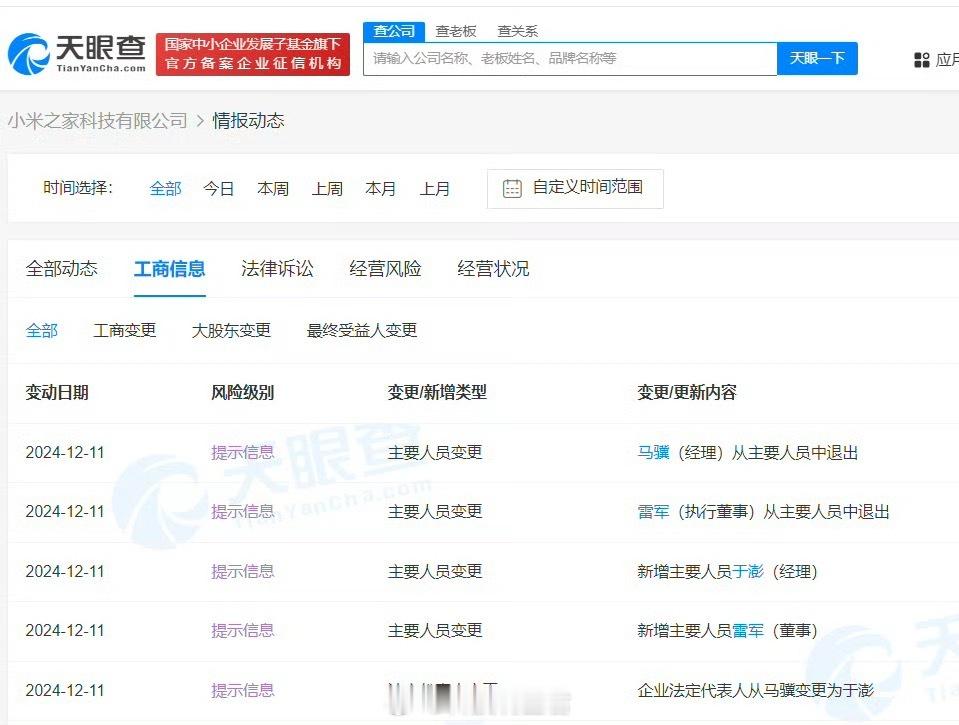This screenshot has height=725, width=959.
Task: Click 提示信息 in 于澎 经理 row
Action: point(243,571)
